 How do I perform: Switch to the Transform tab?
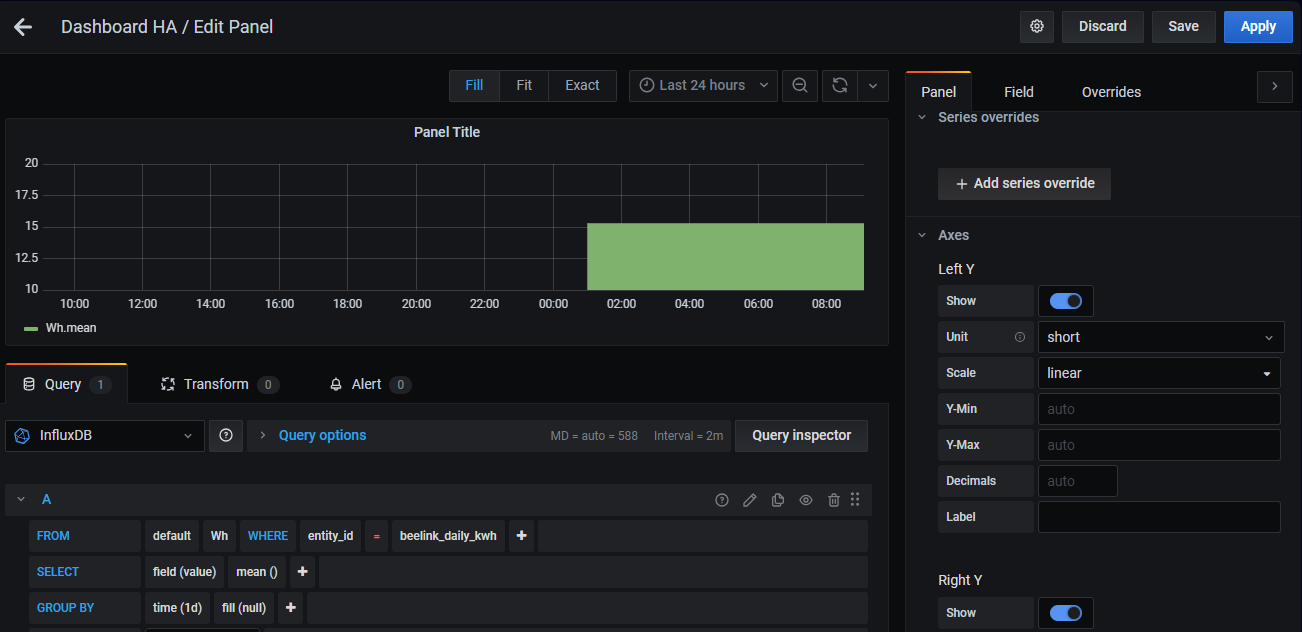tap(216, 384)
